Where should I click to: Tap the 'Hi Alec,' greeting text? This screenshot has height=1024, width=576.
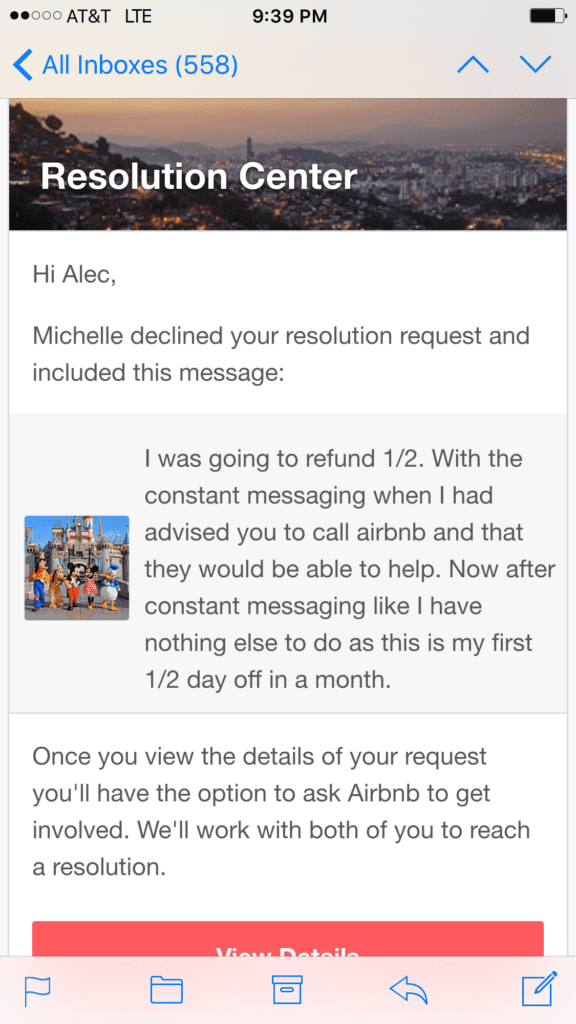coord(74,275)
